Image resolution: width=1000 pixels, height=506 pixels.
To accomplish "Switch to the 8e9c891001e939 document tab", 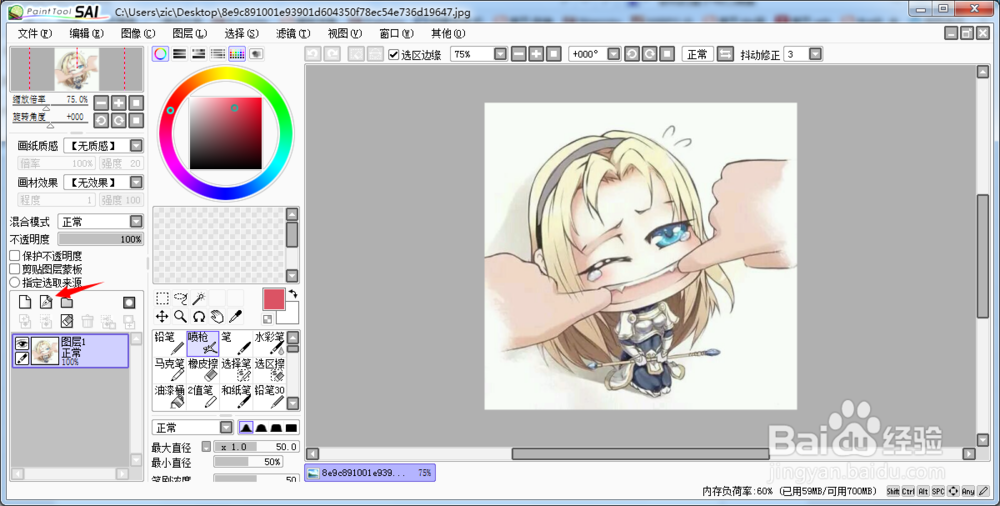I will click(370, 473).
